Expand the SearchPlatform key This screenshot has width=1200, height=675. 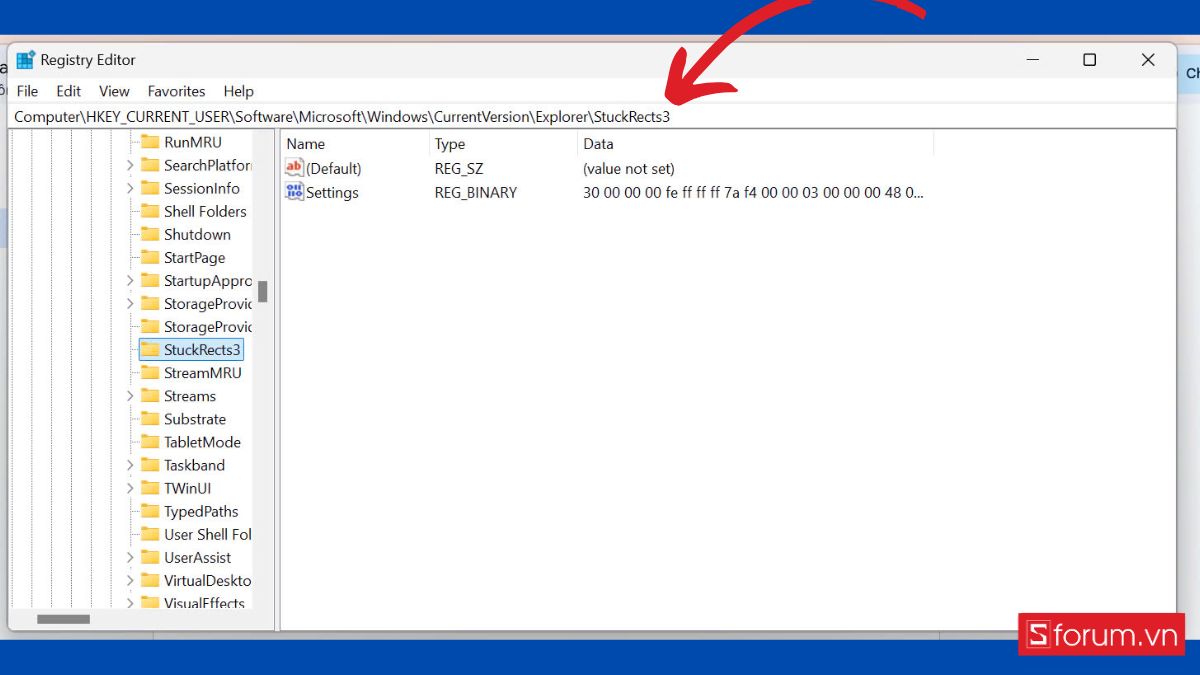[x=130, y=165]
